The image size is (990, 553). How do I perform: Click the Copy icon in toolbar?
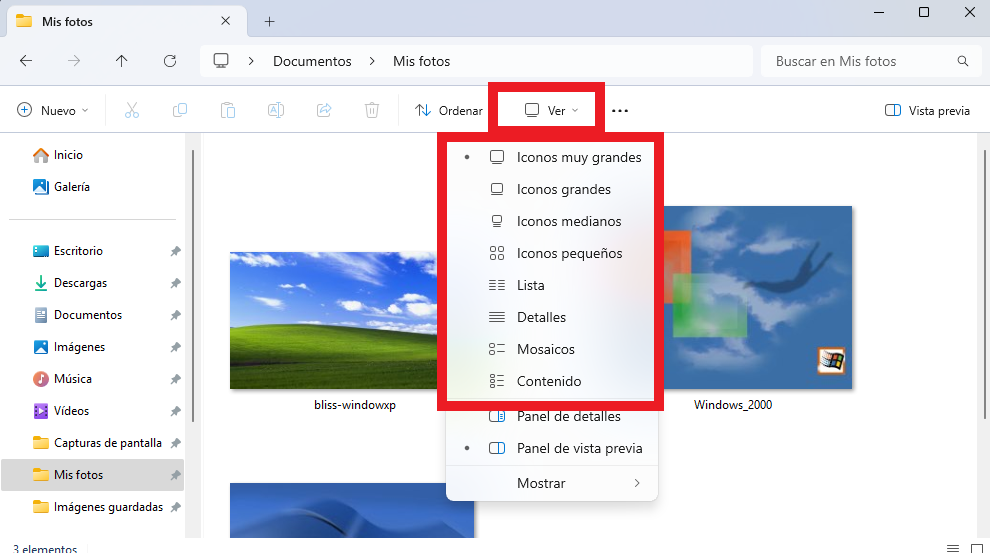(x=180, y=110)
